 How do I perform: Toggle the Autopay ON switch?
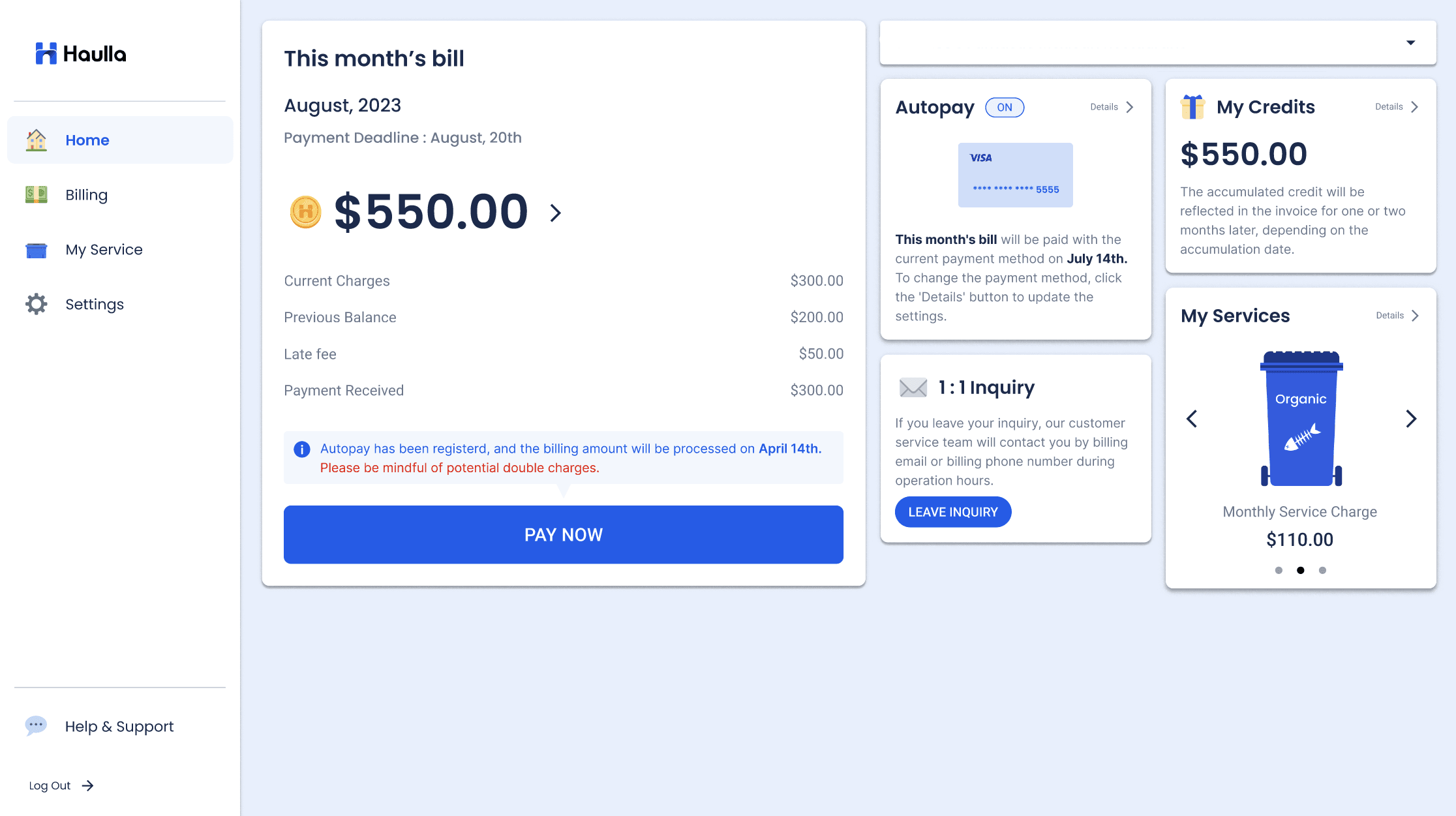click(1005, 107)
